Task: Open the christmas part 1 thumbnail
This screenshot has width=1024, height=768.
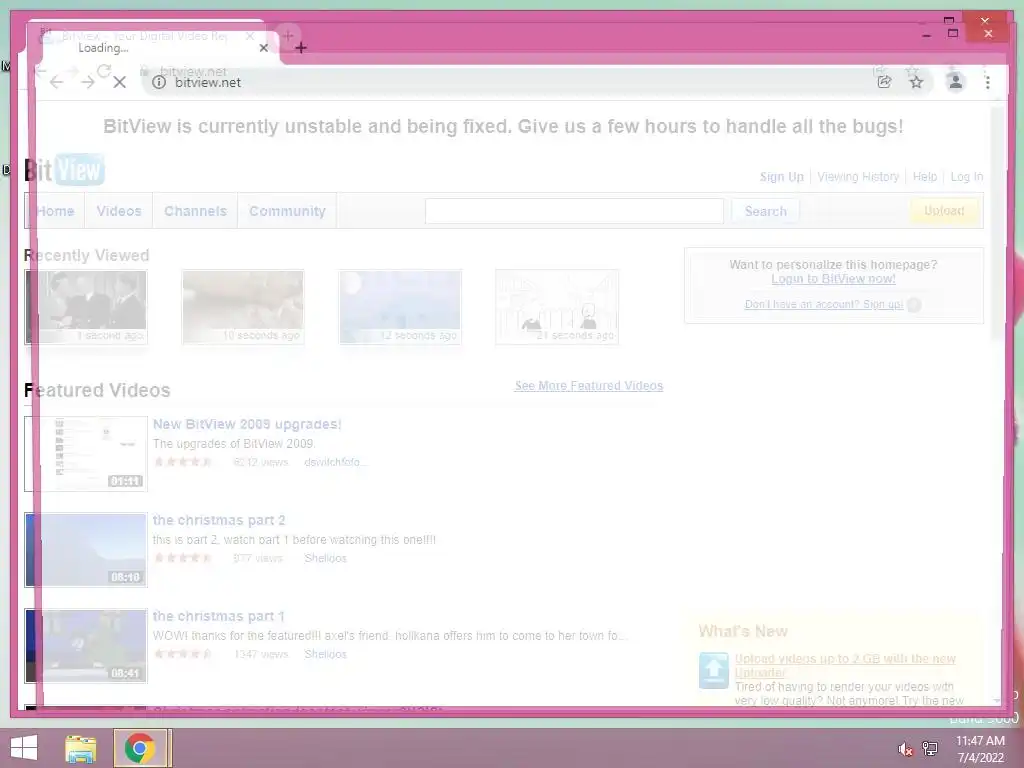Action: click(86, 646)
